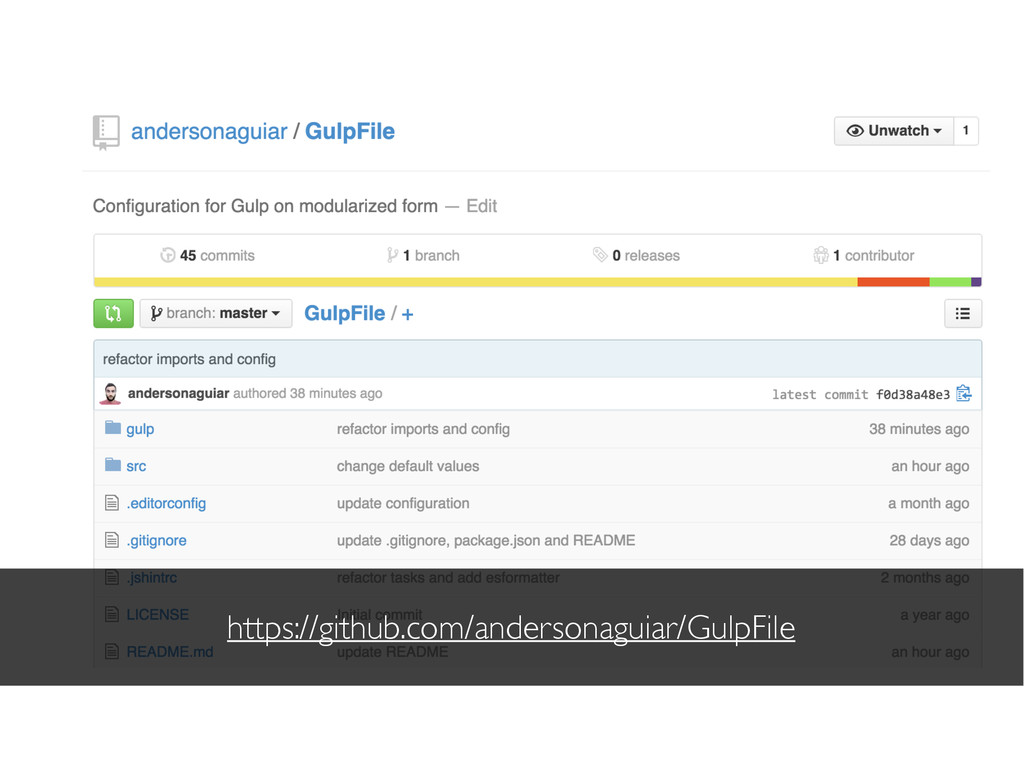Click the 38 minutes ago timestamp in gulp row
Image resolution: width=1024 pixels, height=768 pixels.
pyautogui.click(x=919, y=429)
